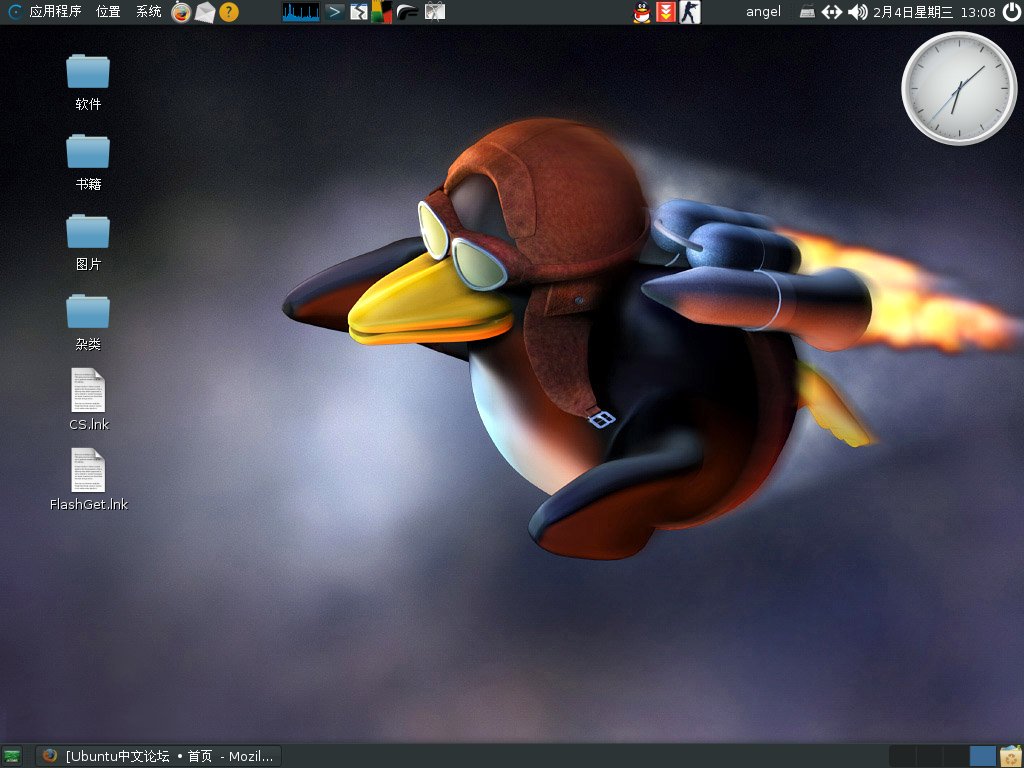Viewport: 1024px width, 768px height.
Task: Click the angel user name in the panel
Action: click(763, 12)
